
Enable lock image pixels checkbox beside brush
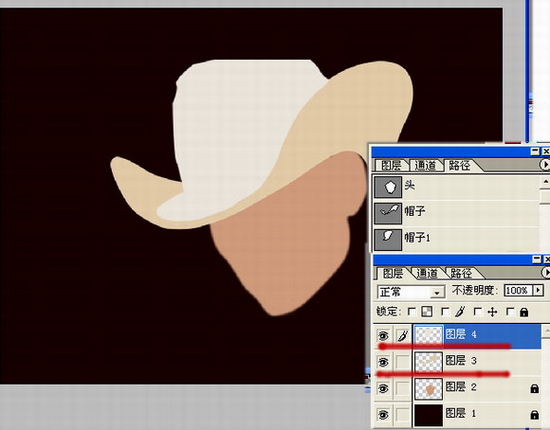pos(445,311)
